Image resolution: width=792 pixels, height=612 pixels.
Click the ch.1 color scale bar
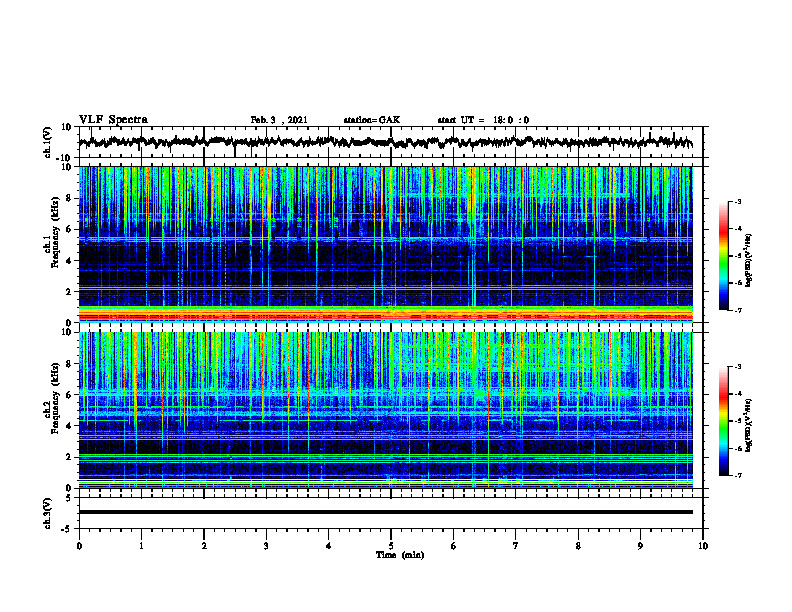(724, 256)
